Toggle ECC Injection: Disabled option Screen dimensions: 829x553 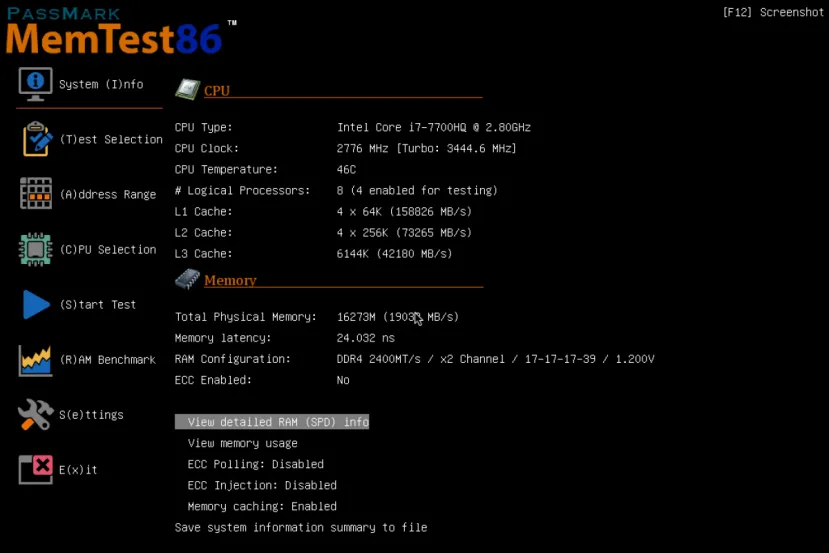pos(262,485)
